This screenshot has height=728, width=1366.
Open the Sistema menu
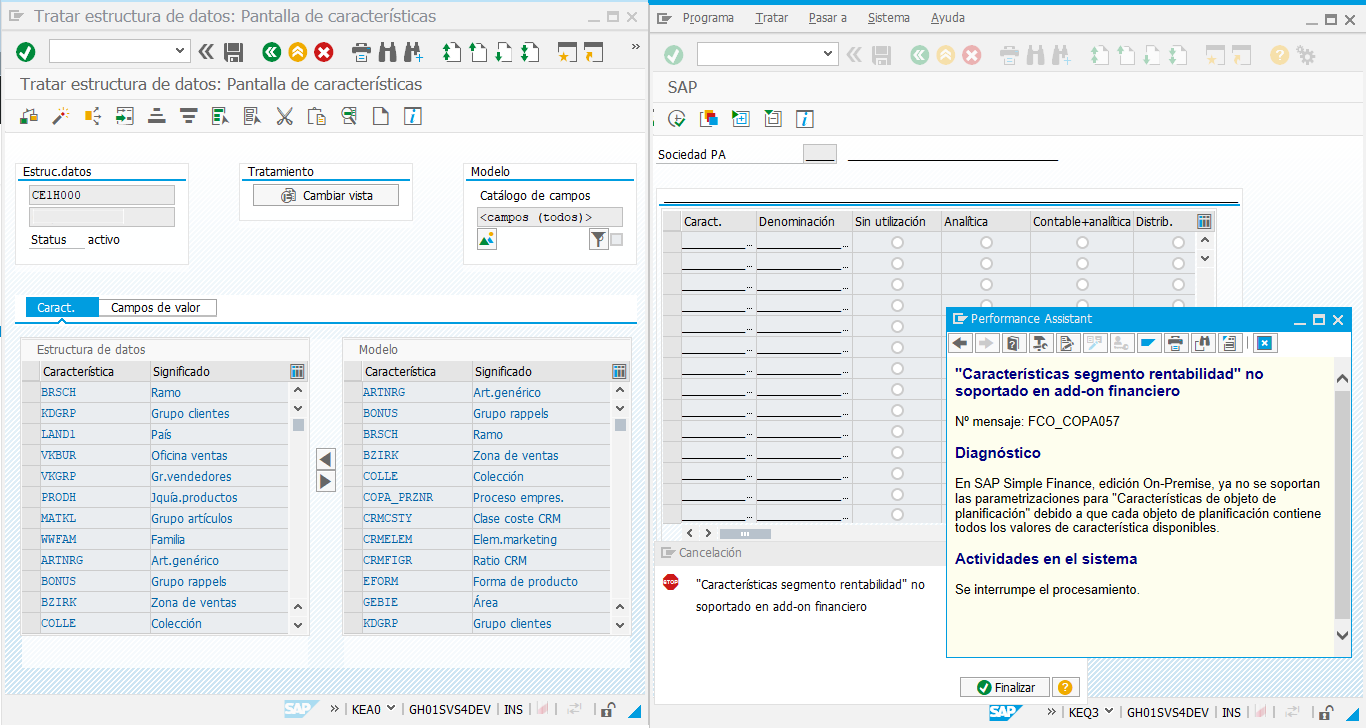(889, 18)
